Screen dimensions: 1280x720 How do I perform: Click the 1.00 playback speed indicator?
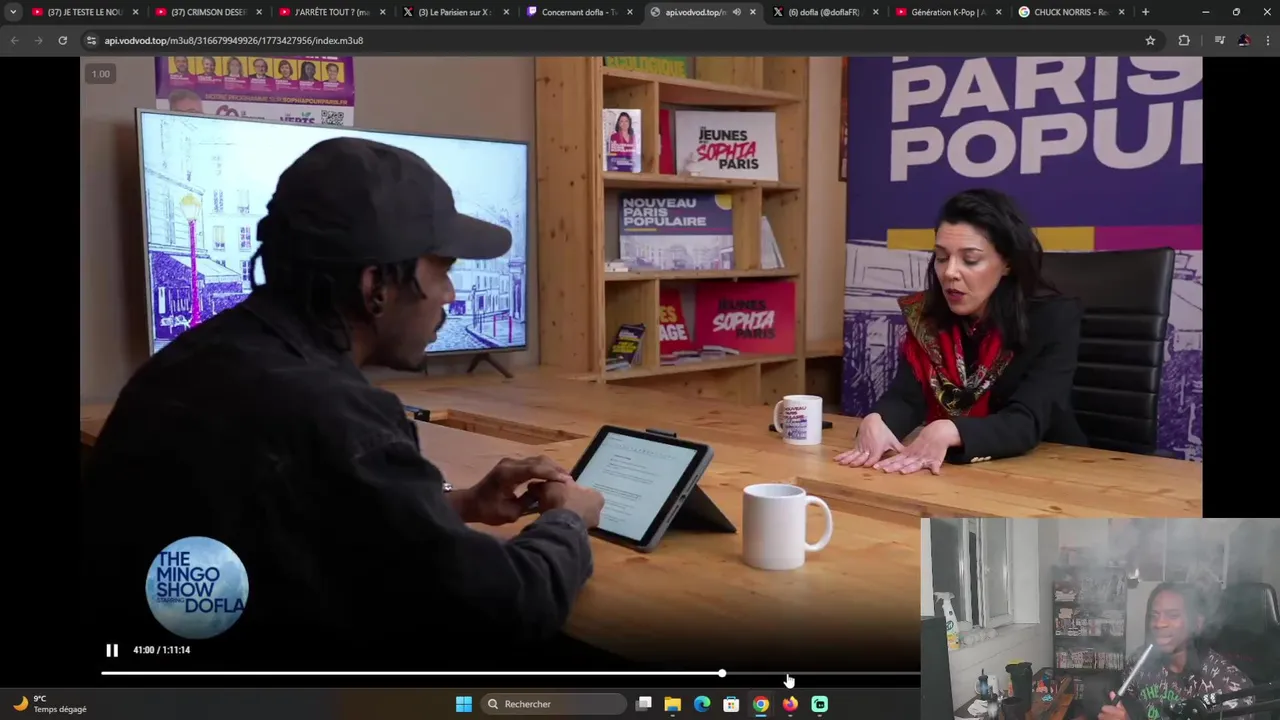[x=101, y=74]
